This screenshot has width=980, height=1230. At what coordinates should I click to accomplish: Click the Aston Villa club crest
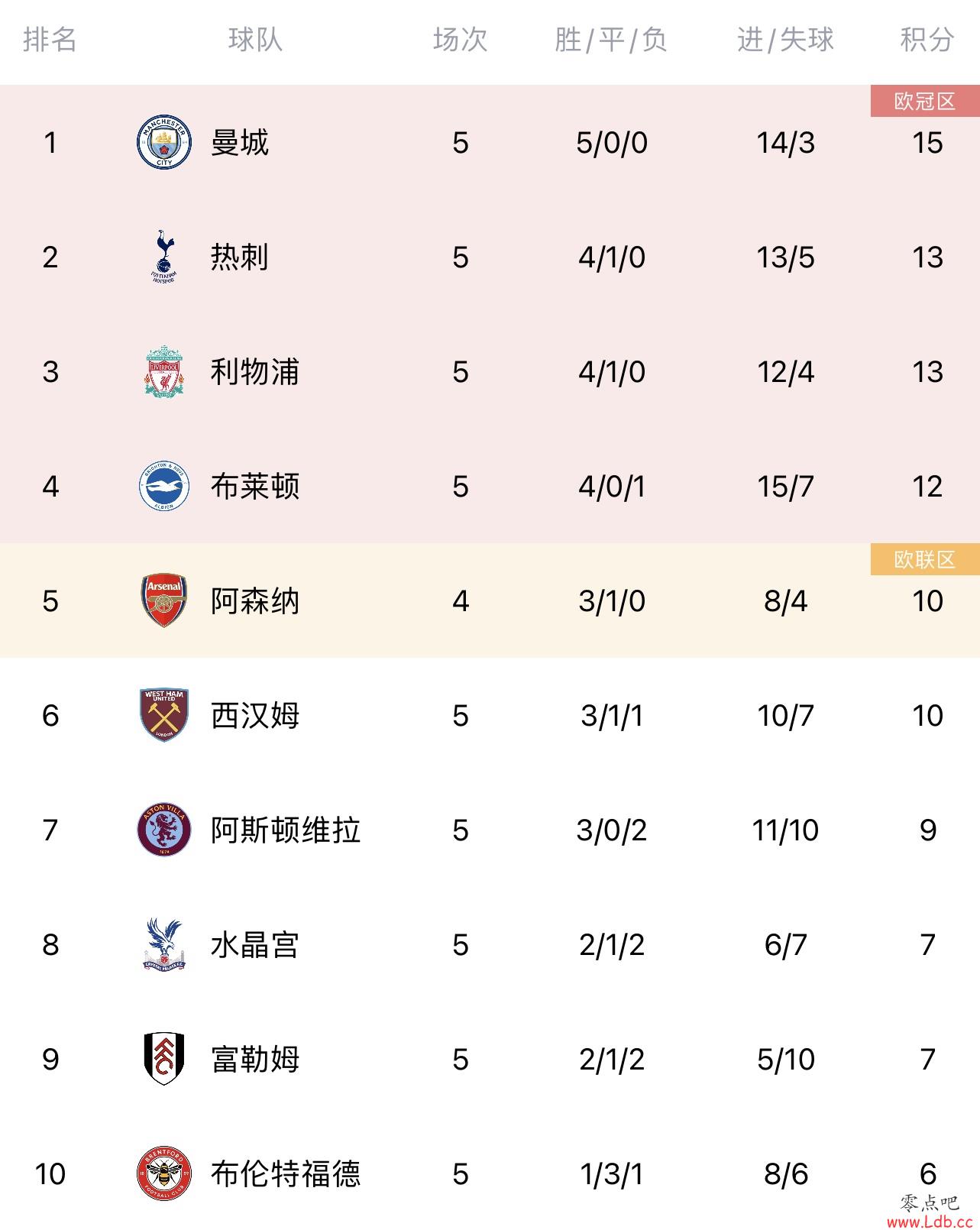[163, 830]
